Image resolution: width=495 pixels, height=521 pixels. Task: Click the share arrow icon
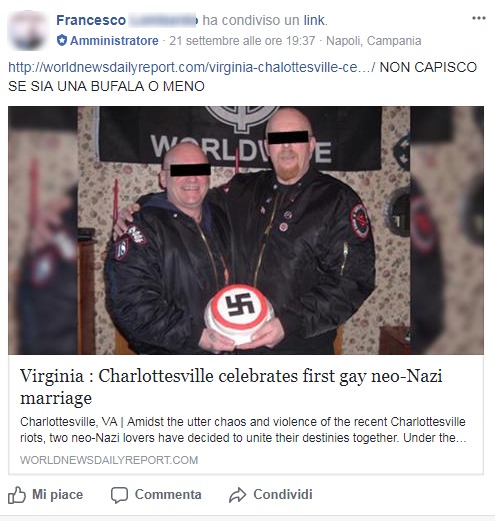coord(237,495)
